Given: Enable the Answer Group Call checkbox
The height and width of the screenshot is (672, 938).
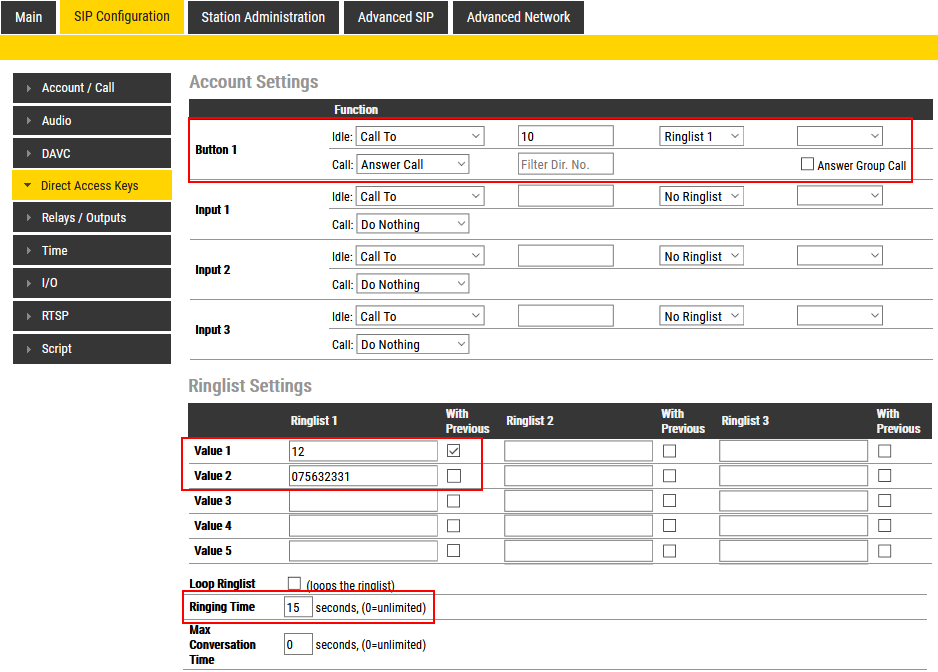Looking at the screenshot, I should pos(807,164).
